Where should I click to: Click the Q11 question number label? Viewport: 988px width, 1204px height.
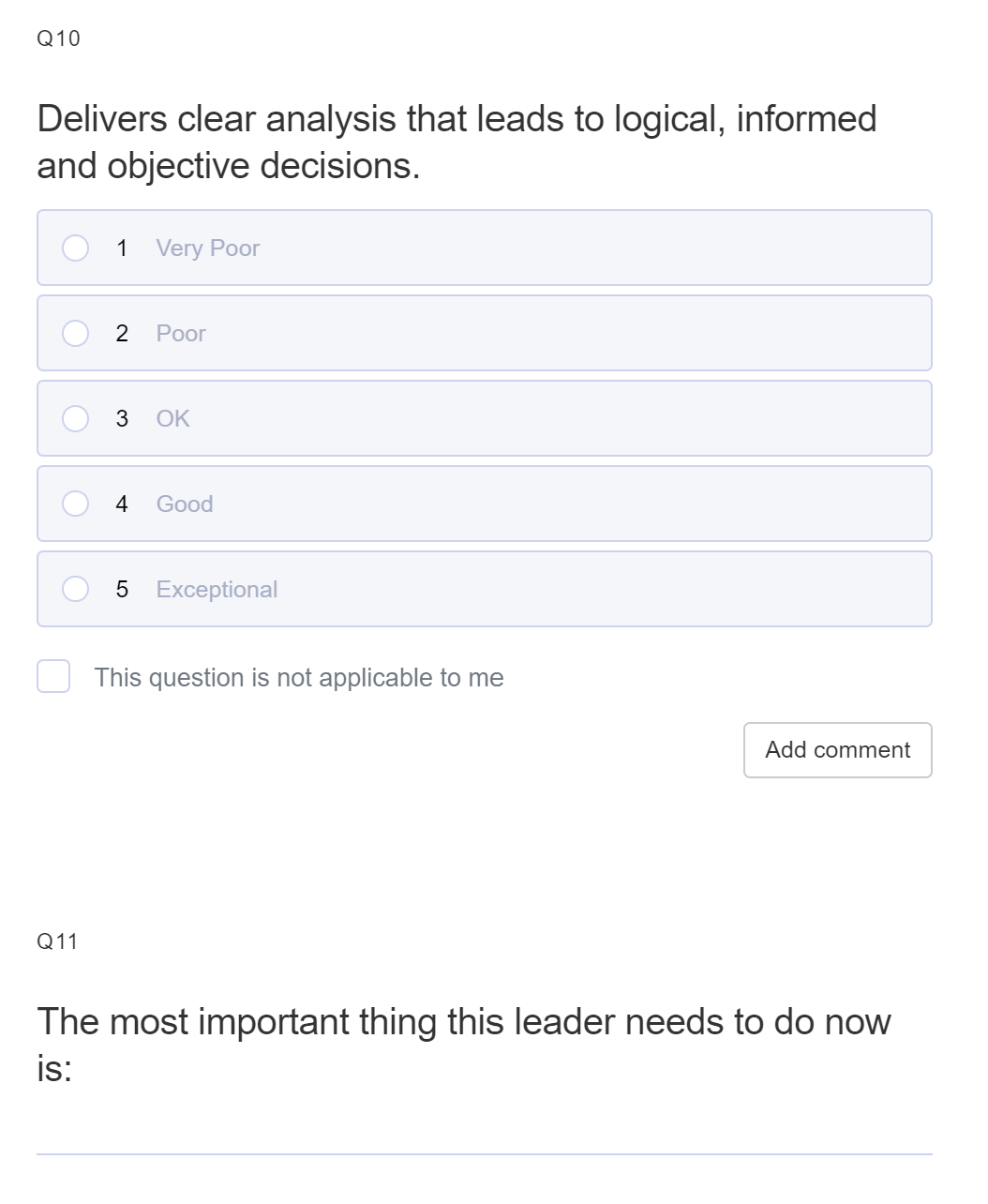pos(57,941)
